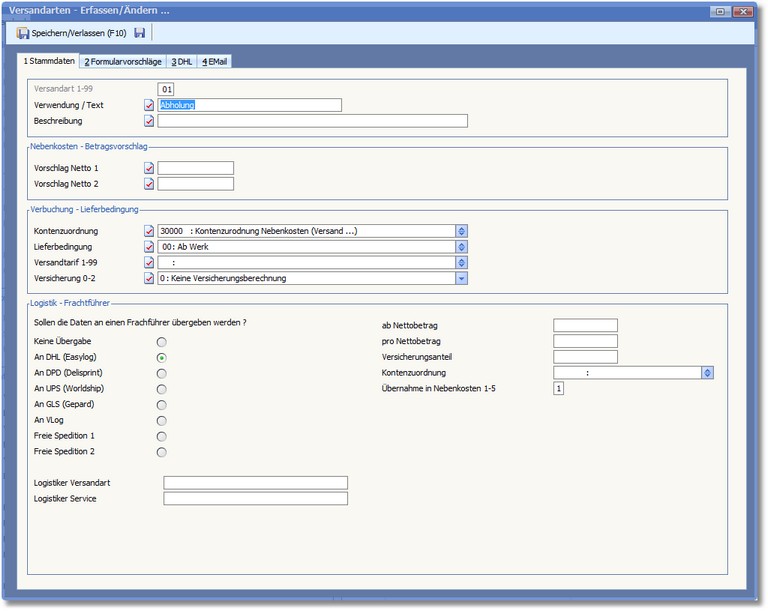Click the ab Nettobetrag input field

585,325
